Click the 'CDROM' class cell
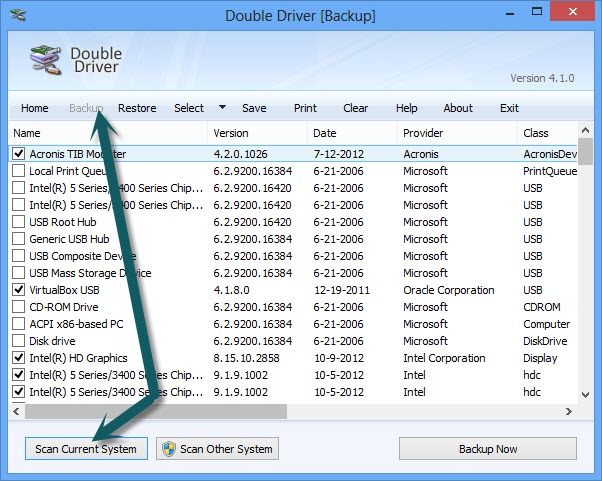602x481 pixels. pos(542,307)
